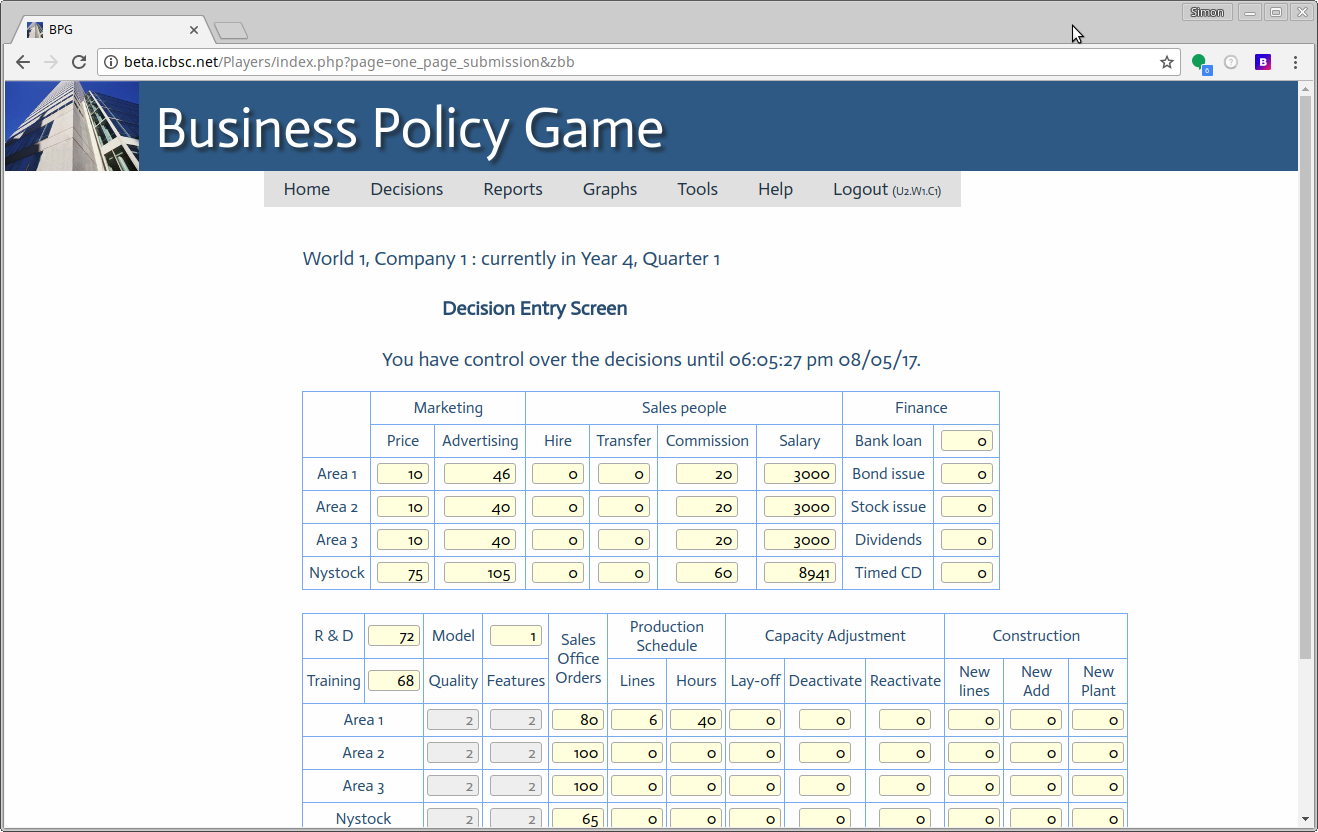Select Tools in the navigation bar
The image size is (1318, 832).
[x=697, y=189]
